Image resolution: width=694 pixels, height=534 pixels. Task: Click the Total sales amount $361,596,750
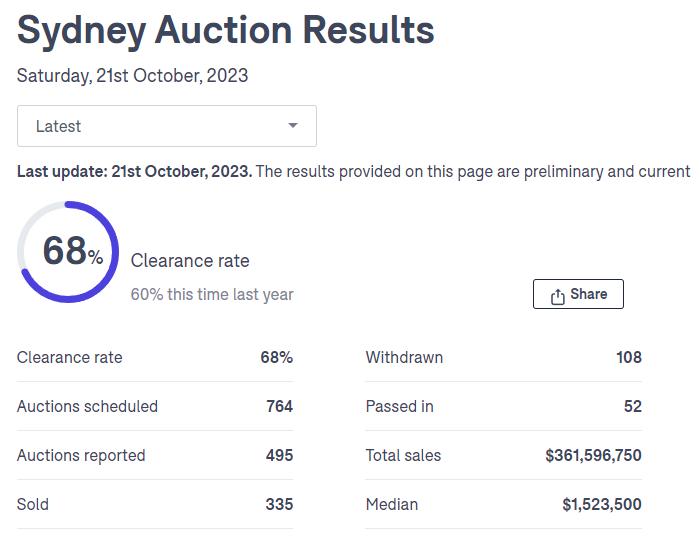(593, 455)
